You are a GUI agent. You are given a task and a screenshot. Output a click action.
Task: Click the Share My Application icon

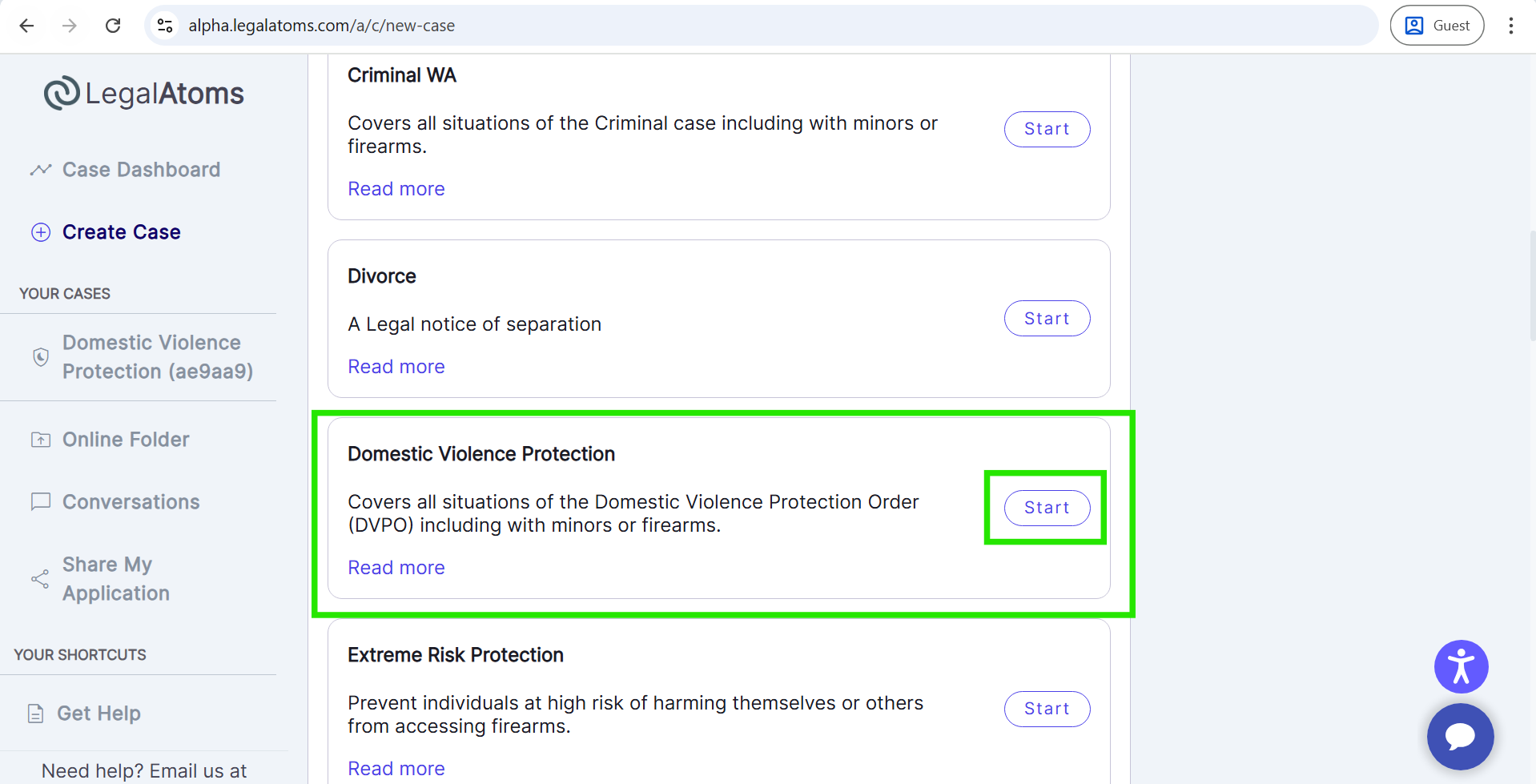(40, 579)
